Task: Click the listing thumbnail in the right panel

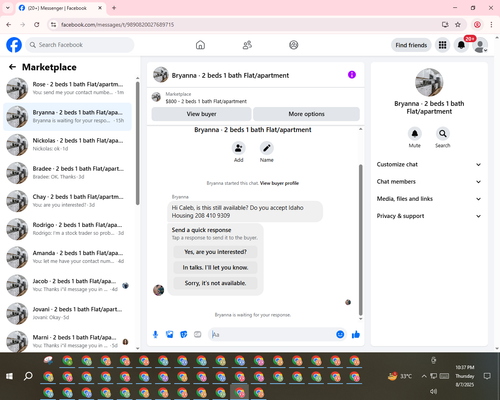Action: tap(429, 82)
